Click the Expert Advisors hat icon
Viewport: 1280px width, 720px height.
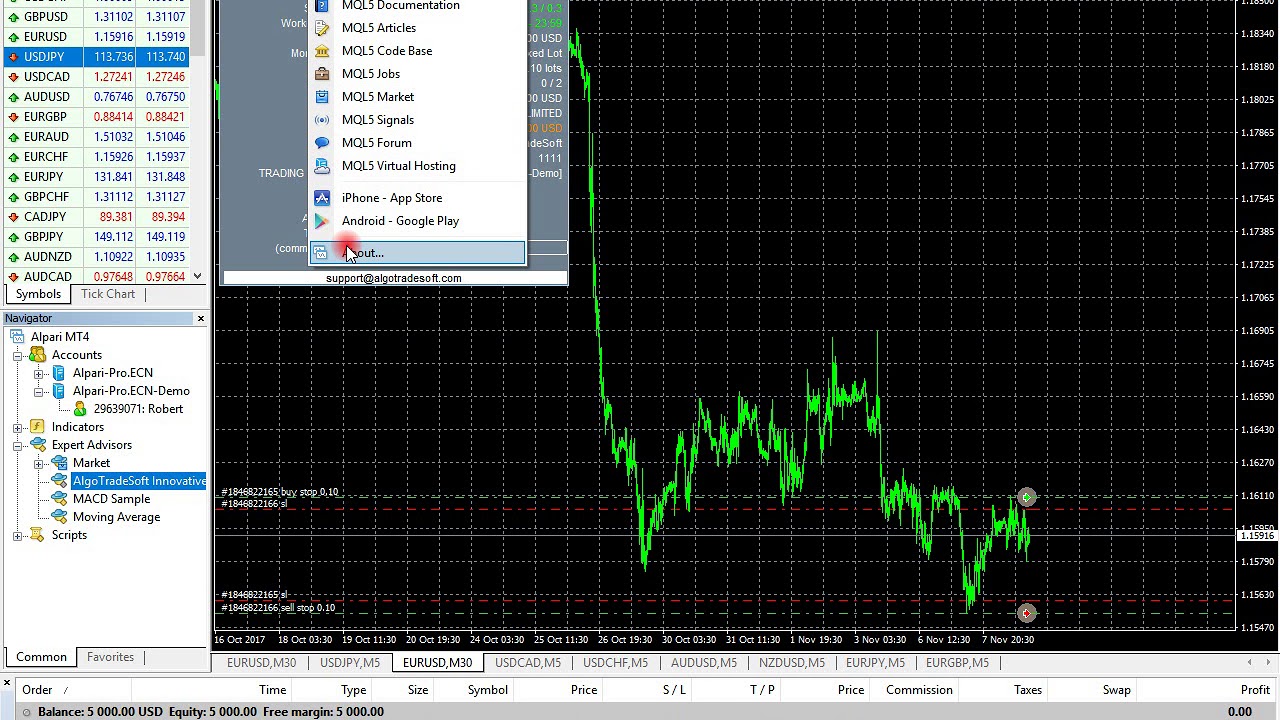(x=38, y=445)
